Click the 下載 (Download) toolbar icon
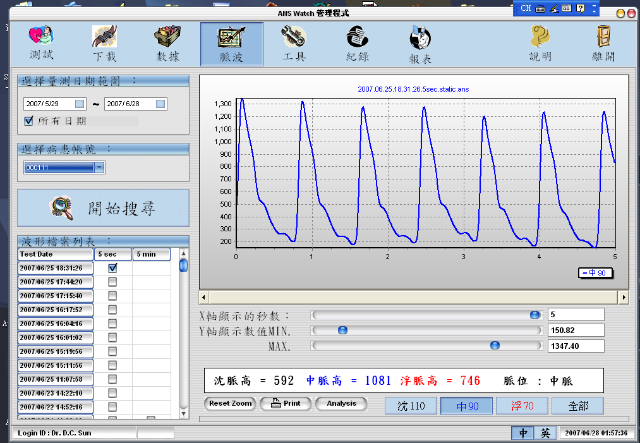Image resolution: width=640 pixels, height=443 pixels. (x=105, y=43)
